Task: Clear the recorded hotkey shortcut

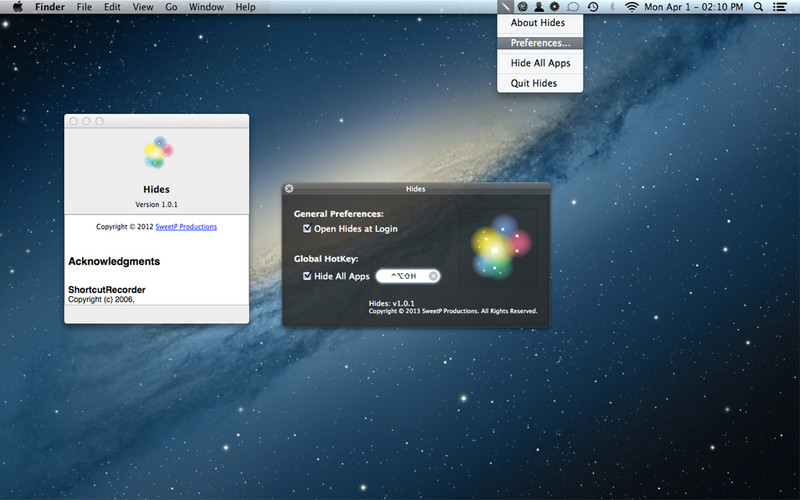Action: pyautogui.click(x=433, y=276)
